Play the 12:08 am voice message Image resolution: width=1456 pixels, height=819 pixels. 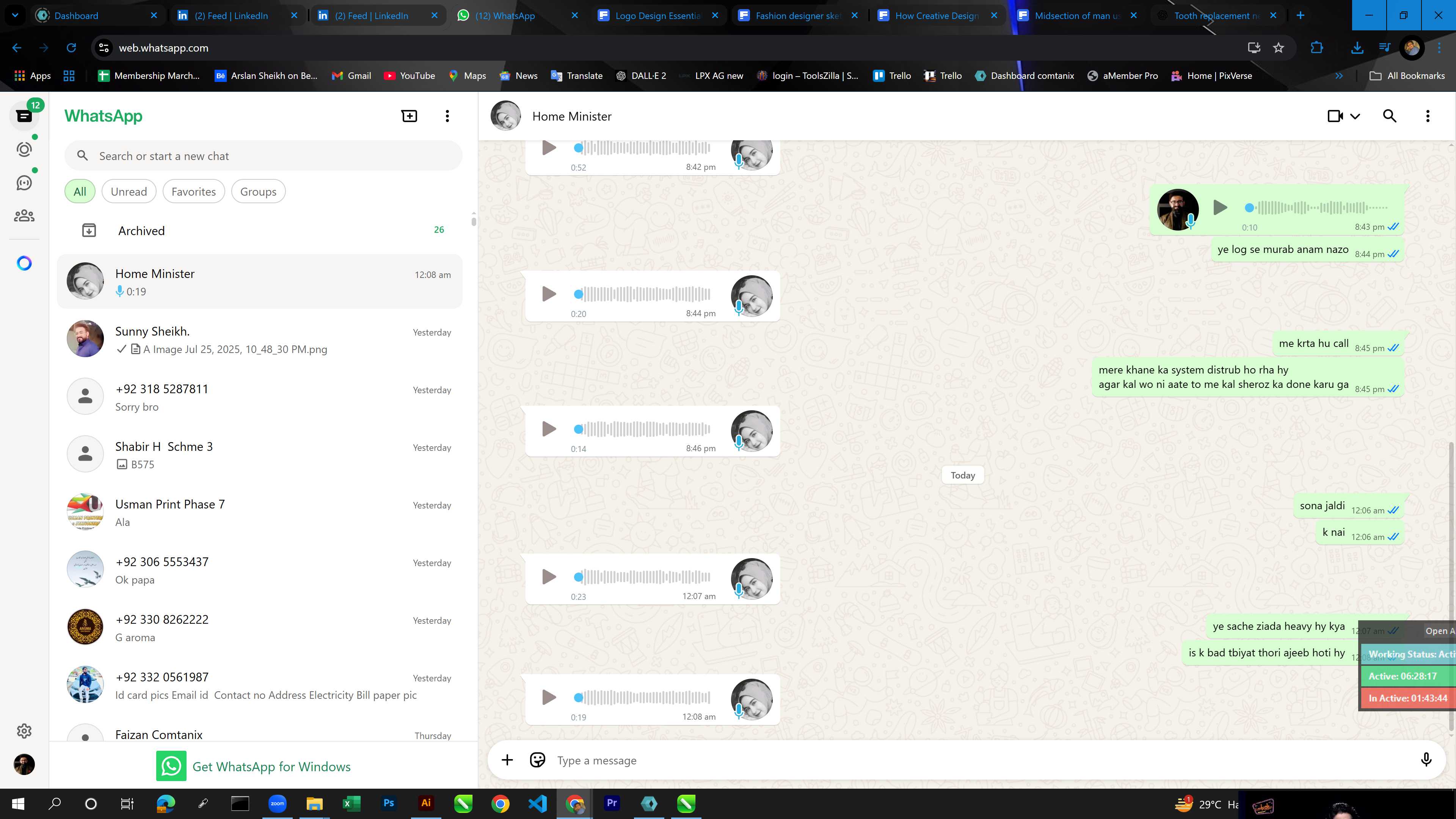(549, 697)
